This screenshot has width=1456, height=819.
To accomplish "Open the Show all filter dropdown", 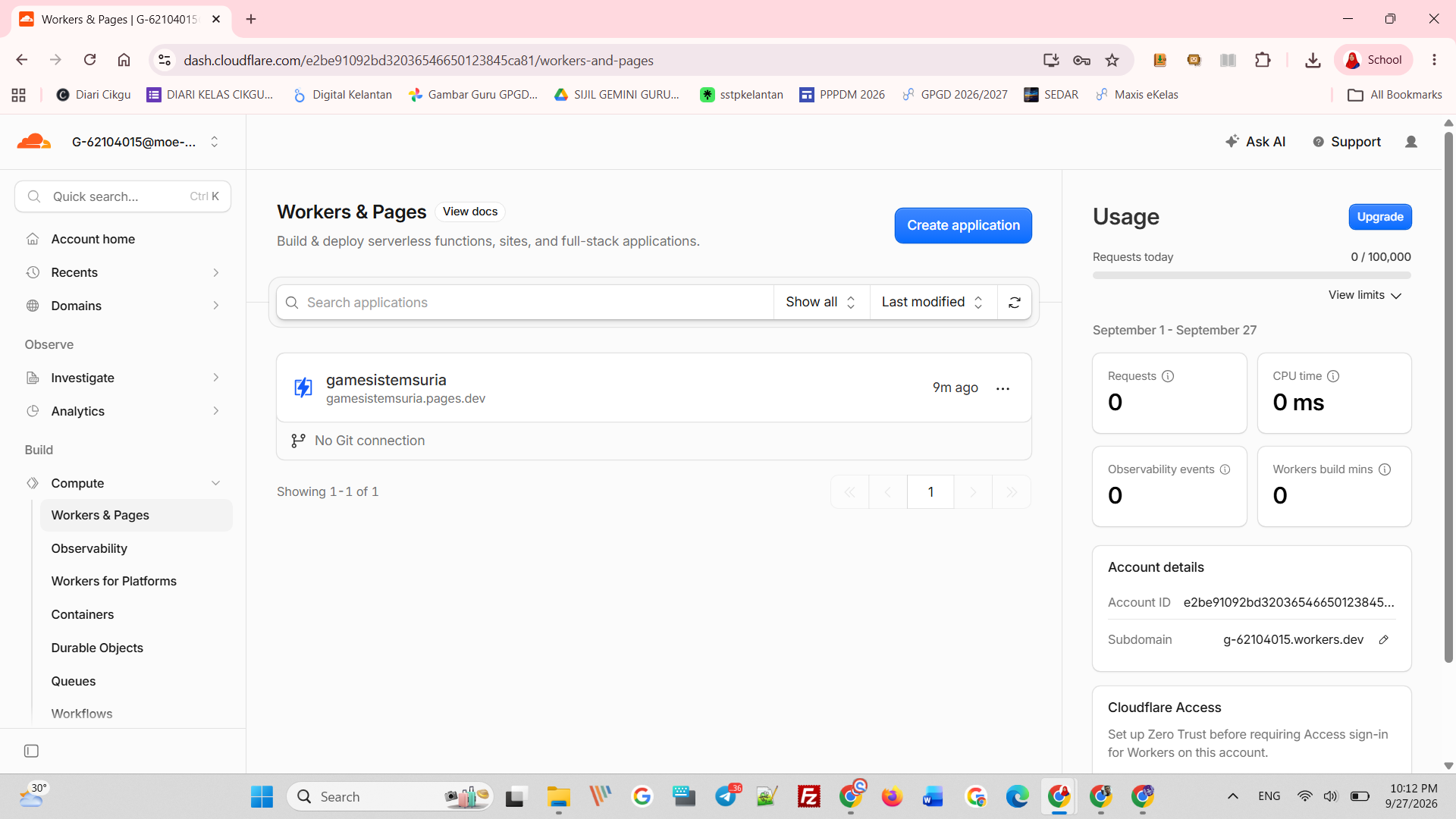I will tap(821, 303).
